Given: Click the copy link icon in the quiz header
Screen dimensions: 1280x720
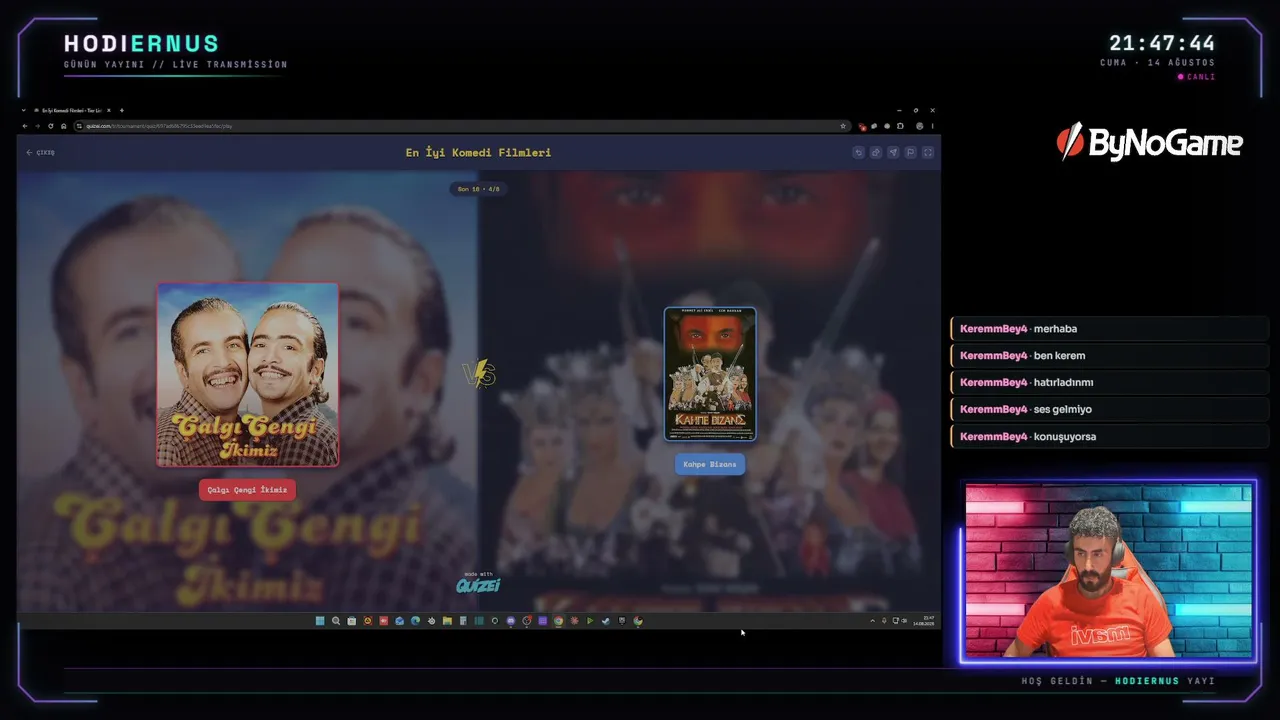Looking at the screenshot, I should tap(876, 153).
